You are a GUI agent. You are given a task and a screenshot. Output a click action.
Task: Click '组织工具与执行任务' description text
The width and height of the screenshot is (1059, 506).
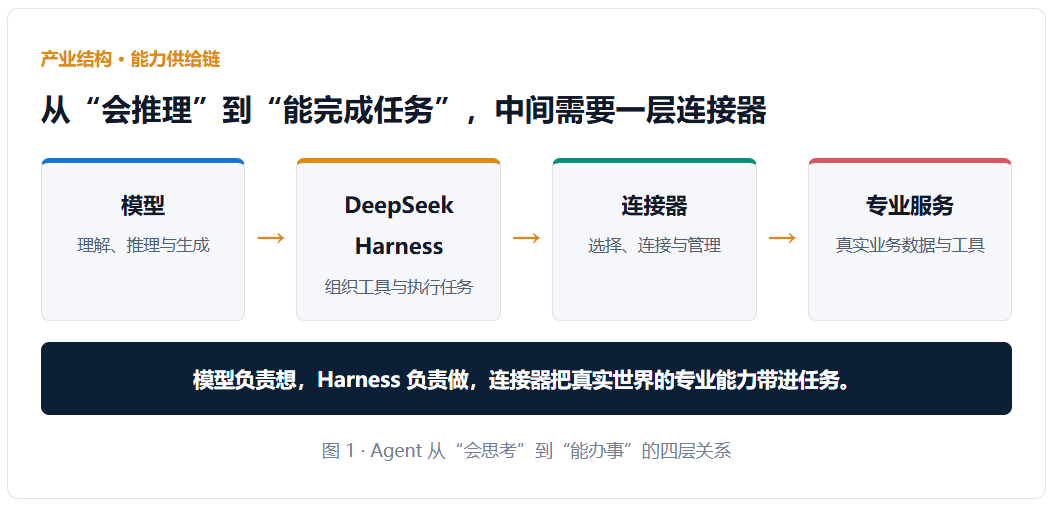(398, 286)
